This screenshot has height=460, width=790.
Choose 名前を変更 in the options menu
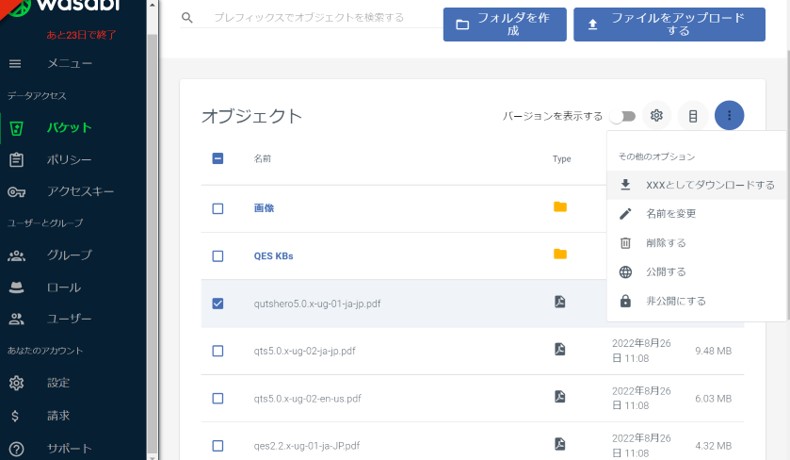[x=671, y=213]
